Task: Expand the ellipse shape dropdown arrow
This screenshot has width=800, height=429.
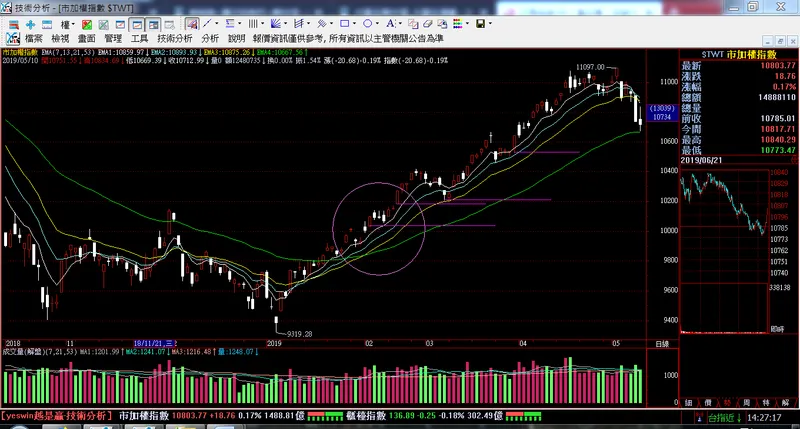Action: (377, 23)
